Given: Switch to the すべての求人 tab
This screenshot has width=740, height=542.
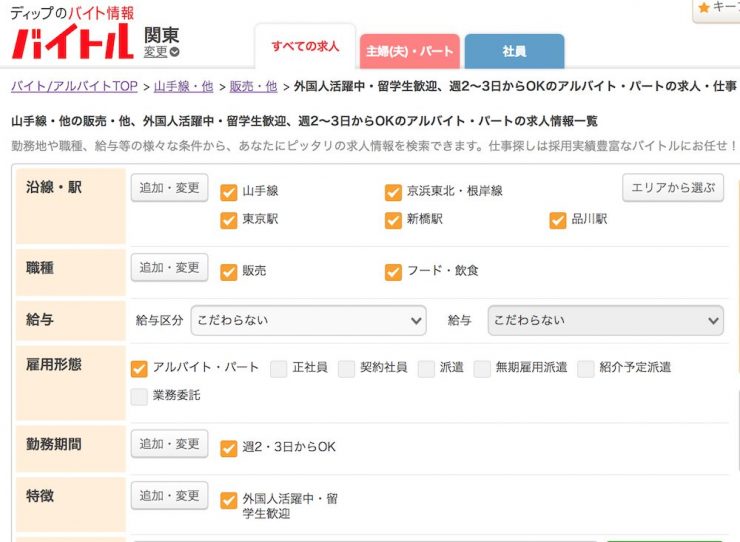Looking at the screenshot, I should 305,47.
